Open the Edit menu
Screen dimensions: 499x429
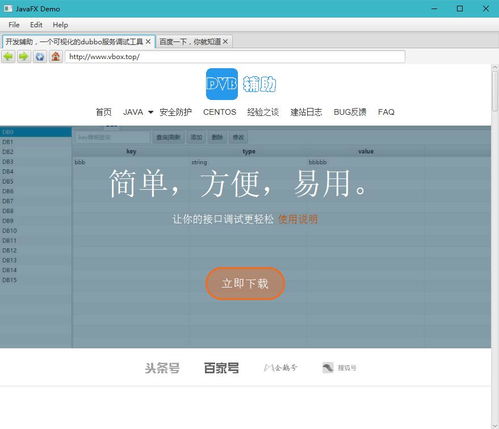[36, 25]
